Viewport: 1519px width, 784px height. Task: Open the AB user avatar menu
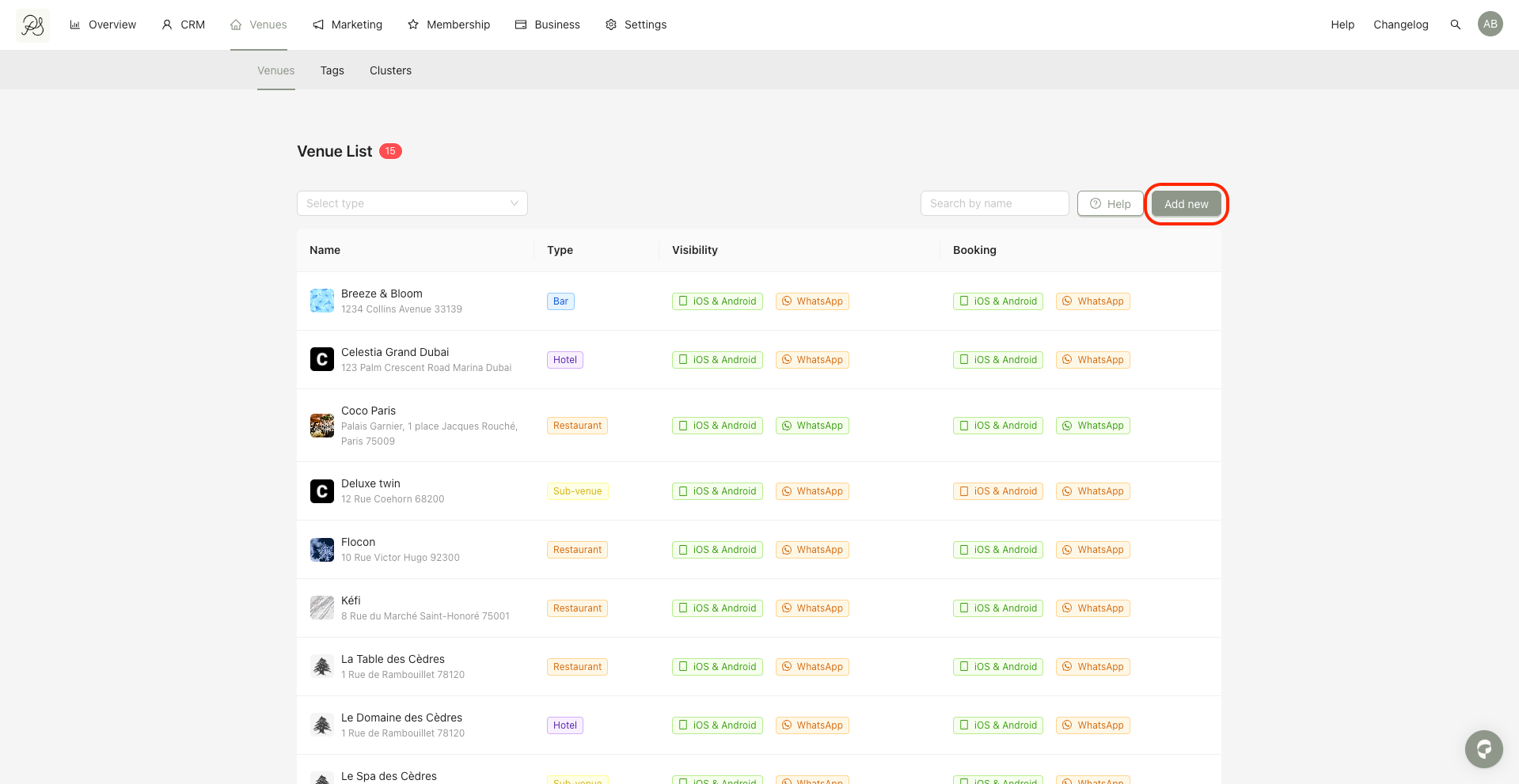click(x=1490, y=24)
